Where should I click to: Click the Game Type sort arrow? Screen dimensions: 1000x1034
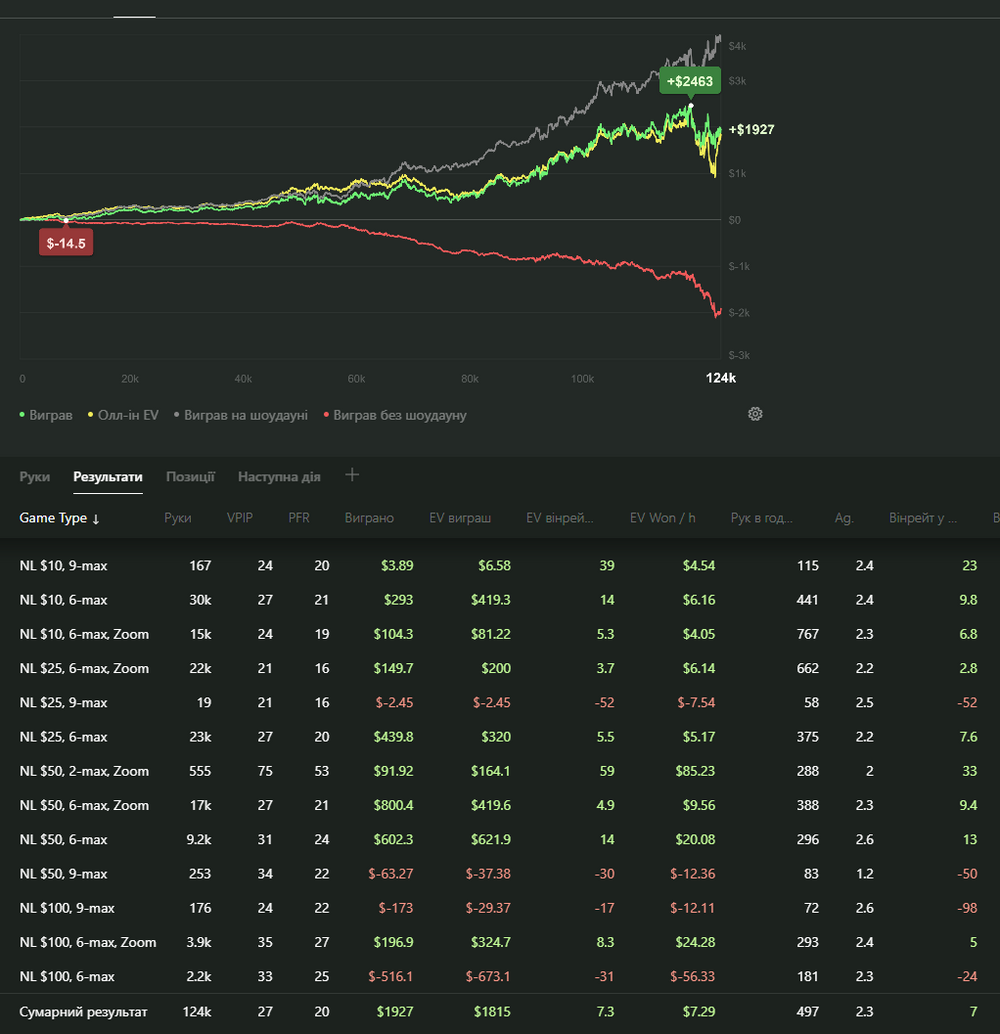click(x=96, y=519)
